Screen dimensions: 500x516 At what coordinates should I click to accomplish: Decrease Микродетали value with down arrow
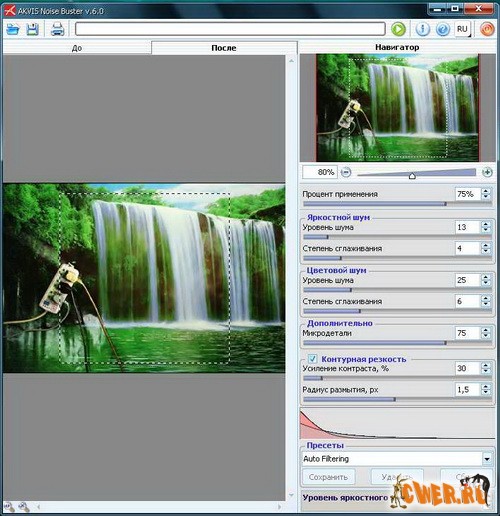[x=486, y=336]
